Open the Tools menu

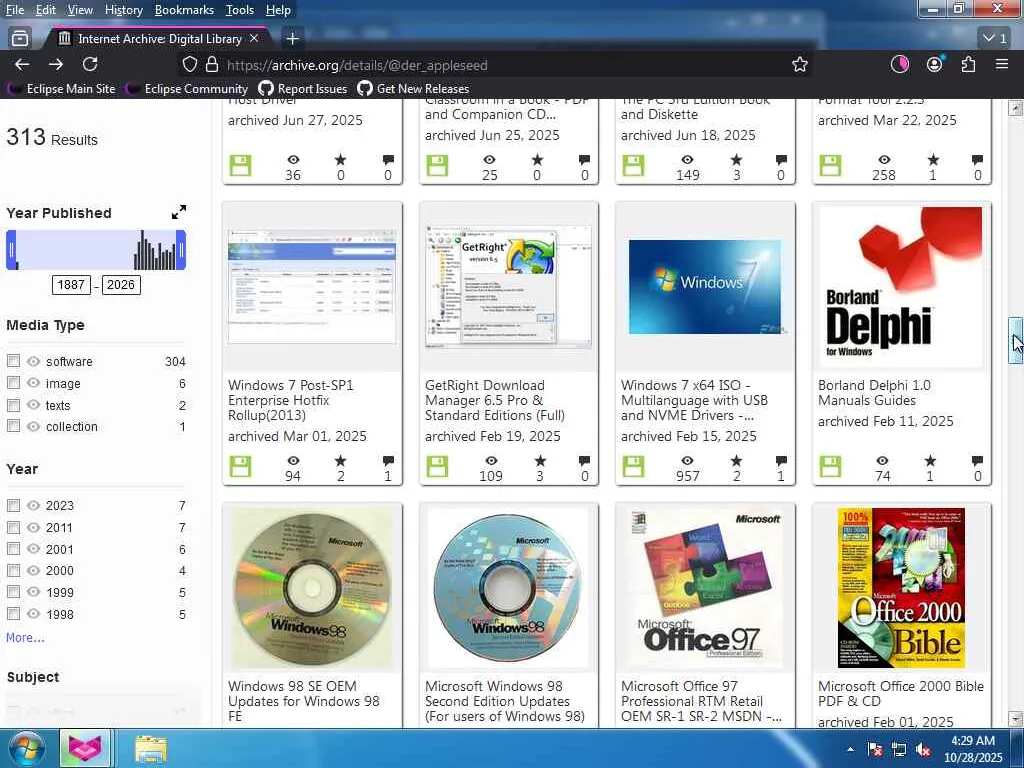(240, 10)
